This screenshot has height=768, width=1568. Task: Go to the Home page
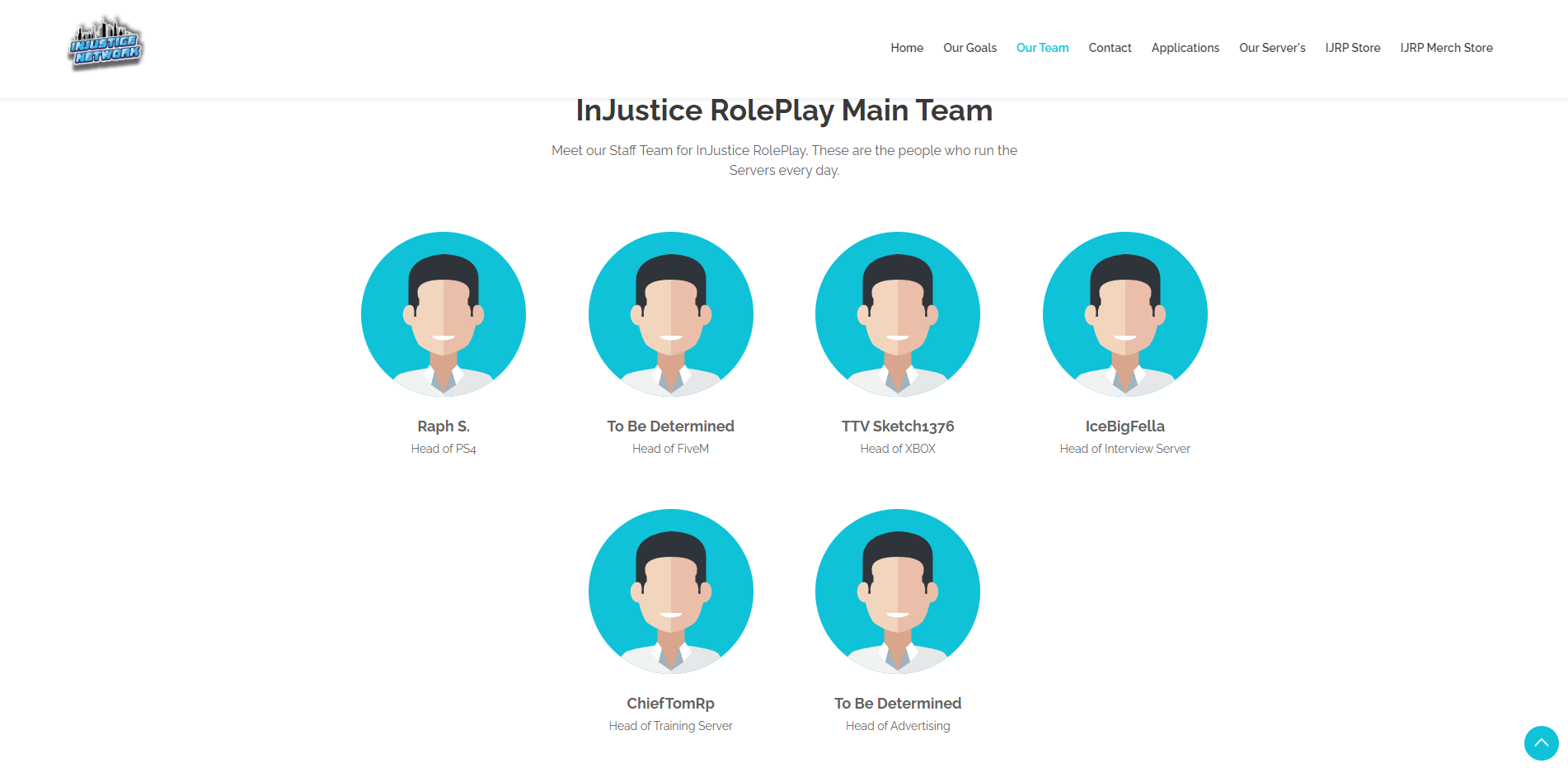[906, 48]
